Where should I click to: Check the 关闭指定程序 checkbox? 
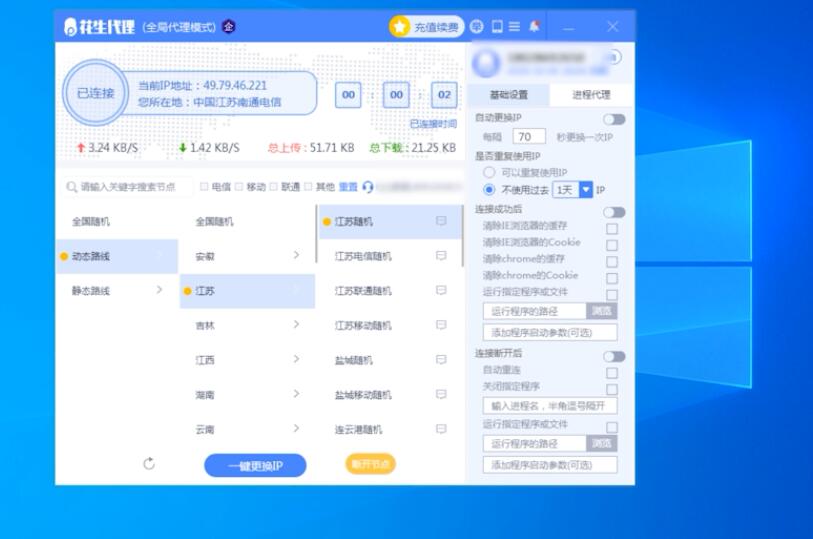click(612, 390)
